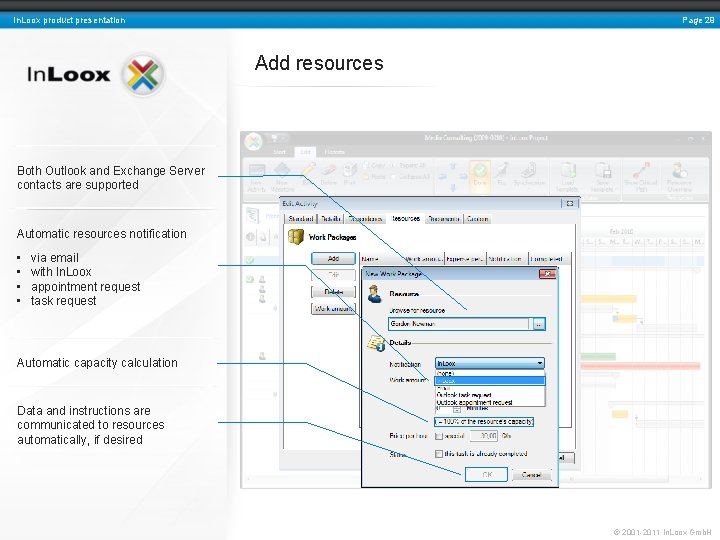
Task: Open the Details tab in Edit Activity
Action: pos(331,219)
